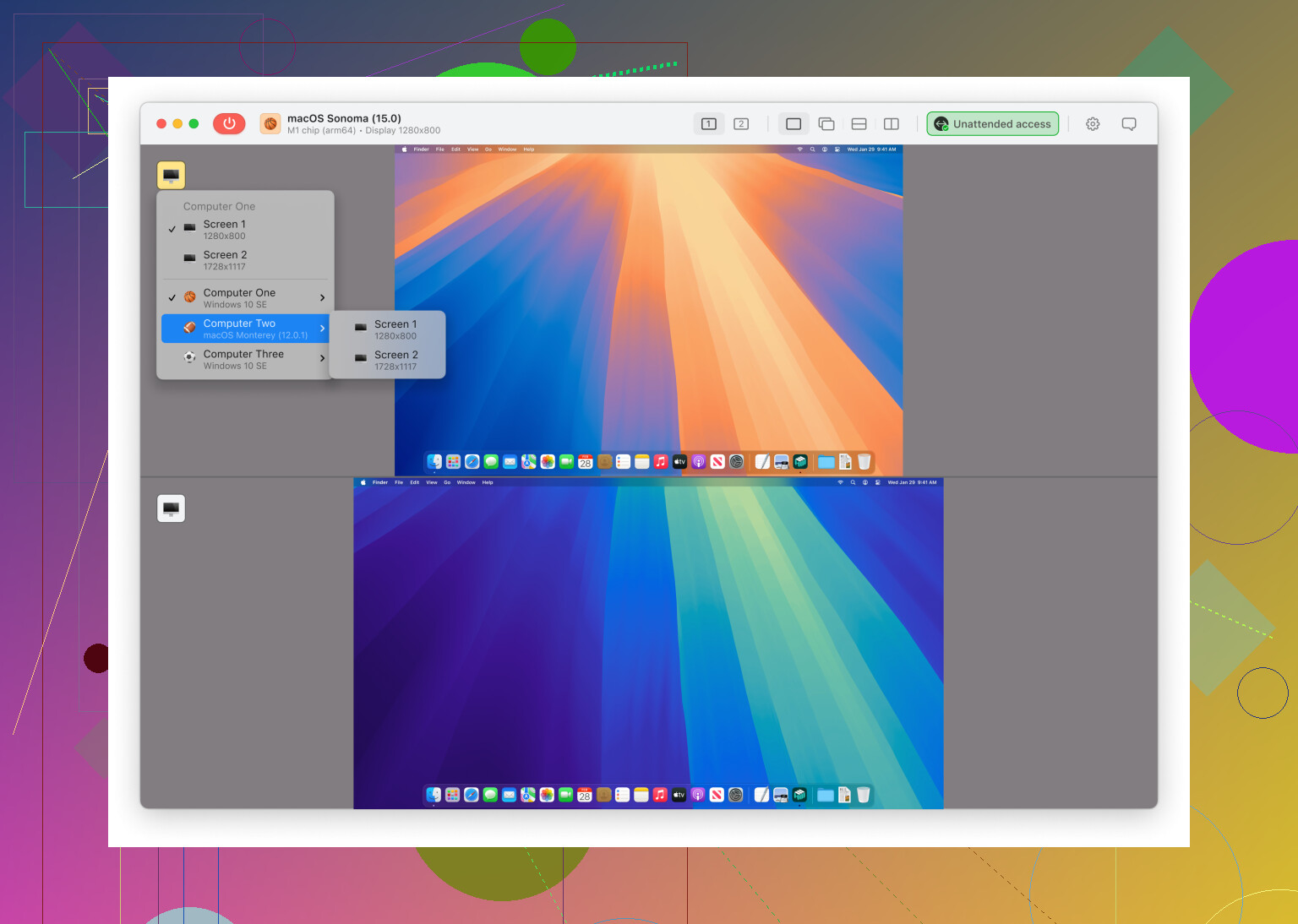
Task: Open Maps in the lower pane's dock
Action: tap(528, 794)
